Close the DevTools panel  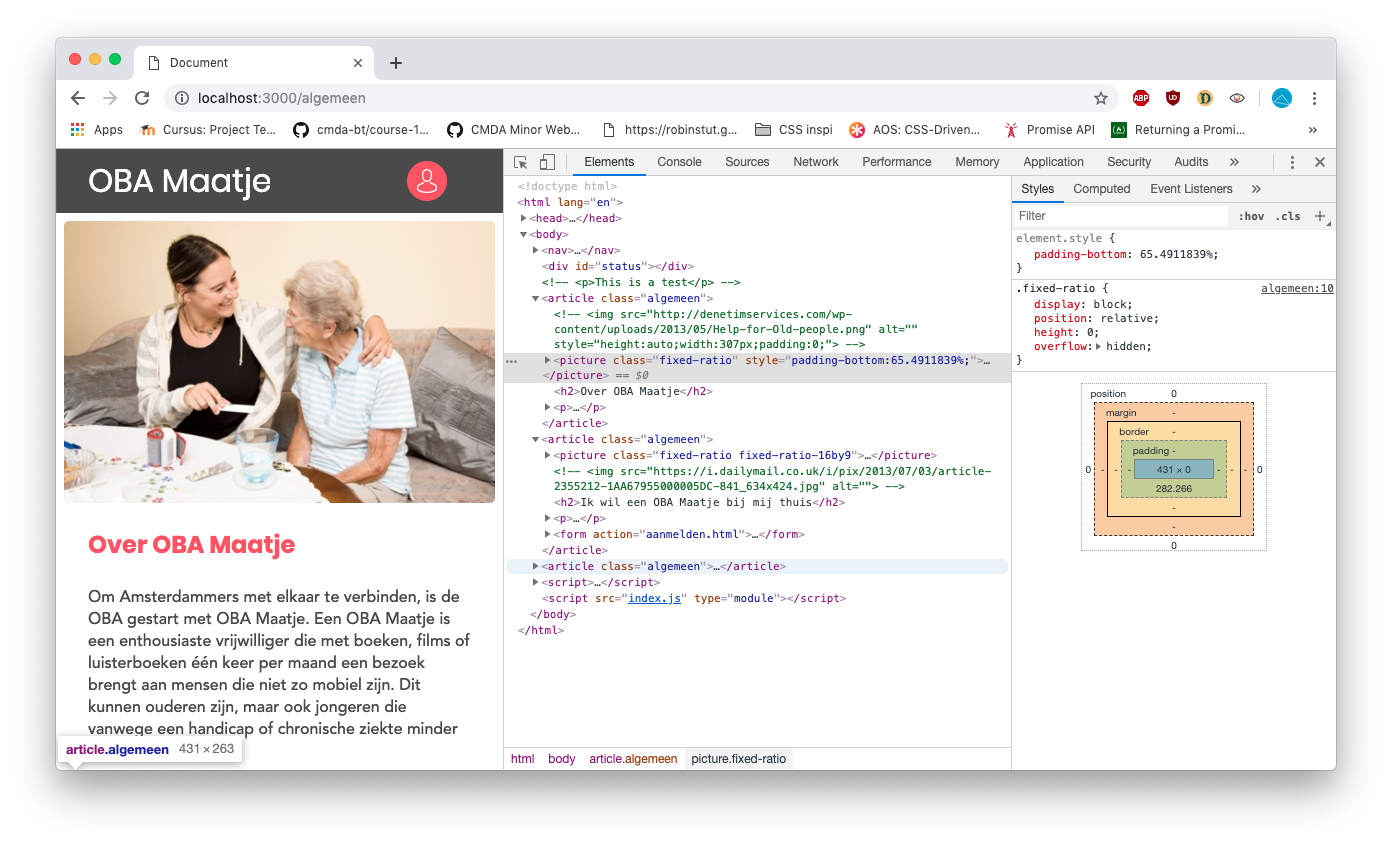pyautogui.click(x=1320, y=162)
